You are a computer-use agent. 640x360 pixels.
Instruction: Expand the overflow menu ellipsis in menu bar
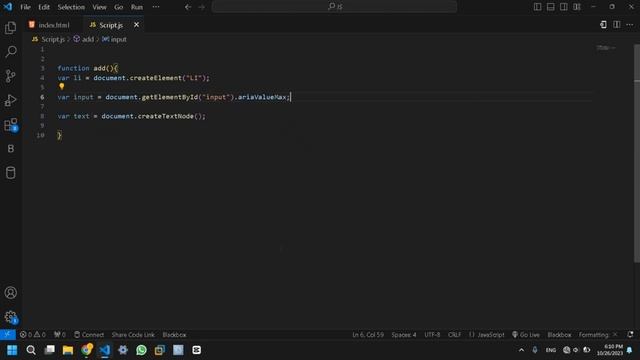156,7
